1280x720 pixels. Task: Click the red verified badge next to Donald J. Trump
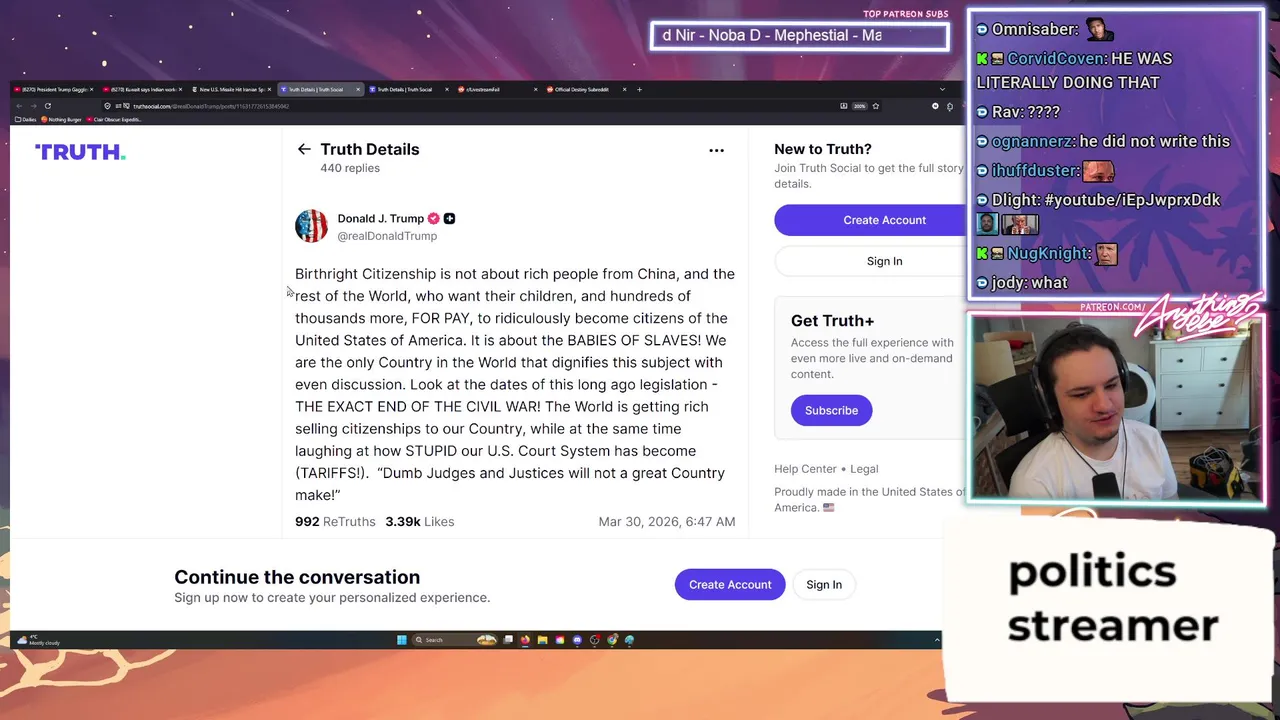(433, 218)
